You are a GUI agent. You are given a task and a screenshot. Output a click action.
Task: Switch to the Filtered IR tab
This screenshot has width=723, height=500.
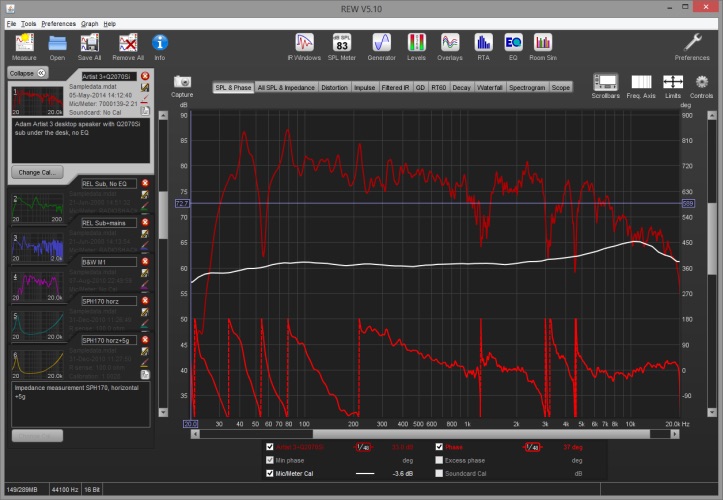[x=395, y=87]
